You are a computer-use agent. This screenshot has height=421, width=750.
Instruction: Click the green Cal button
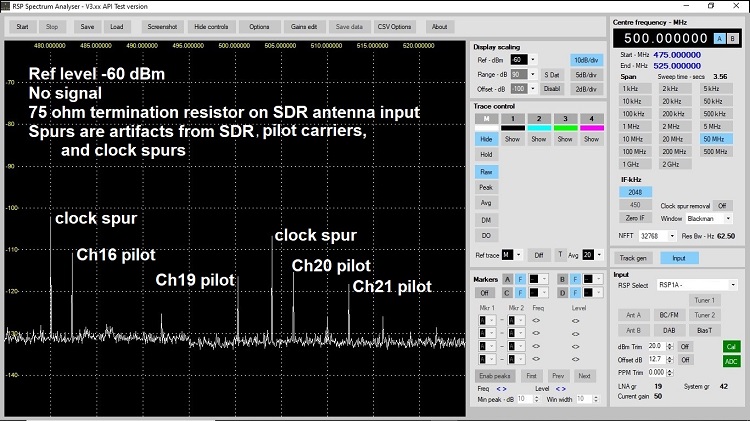[731, 346]
